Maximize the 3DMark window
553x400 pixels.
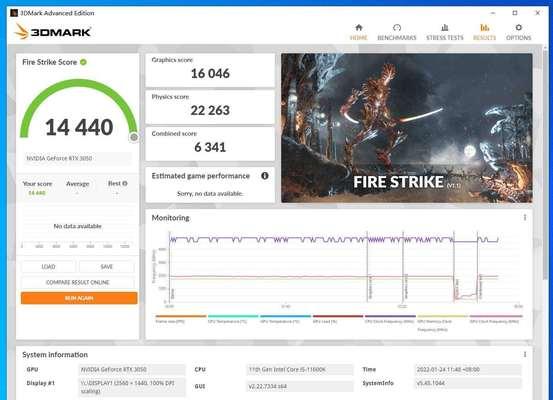click(x=515, y=13)
